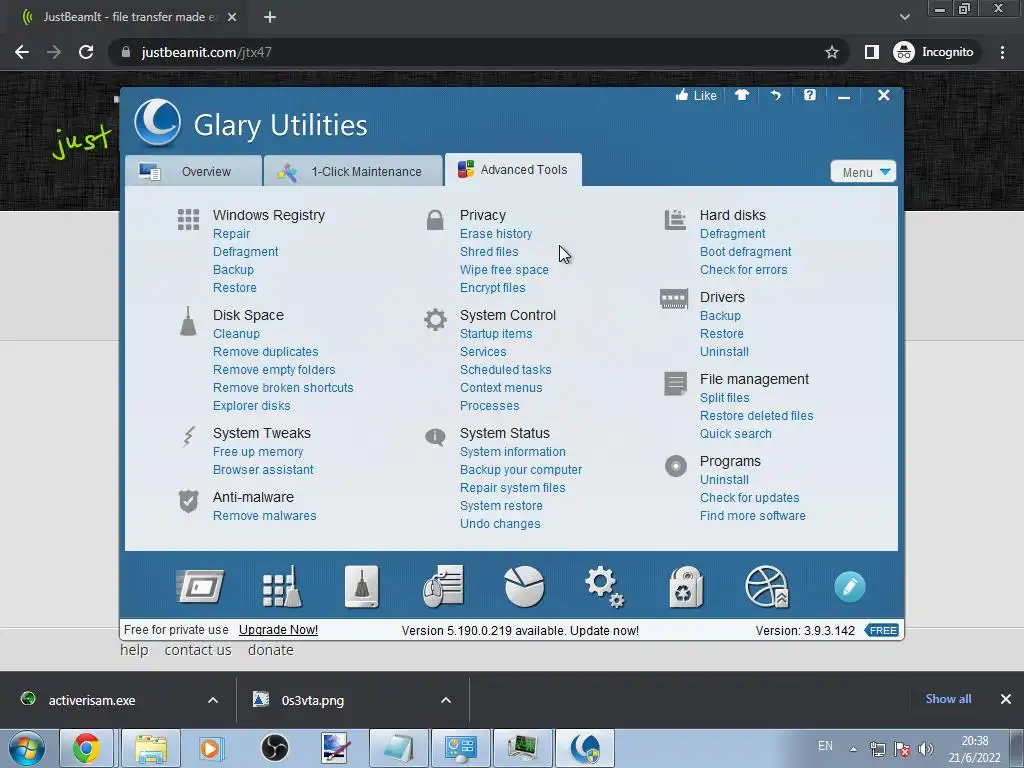
Task: Expand 0s3vta.png download options chevron
Action: pos(446,700)
